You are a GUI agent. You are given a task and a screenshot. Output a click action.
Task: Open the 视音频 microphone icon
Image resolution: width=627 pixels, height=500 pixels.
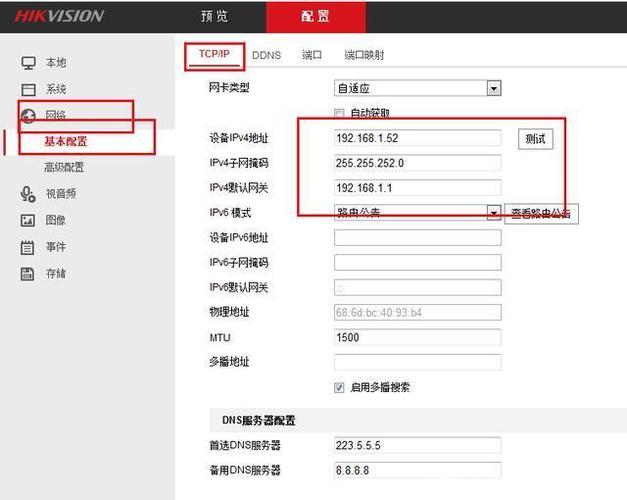pyautogui.click(x=28, y=194)
